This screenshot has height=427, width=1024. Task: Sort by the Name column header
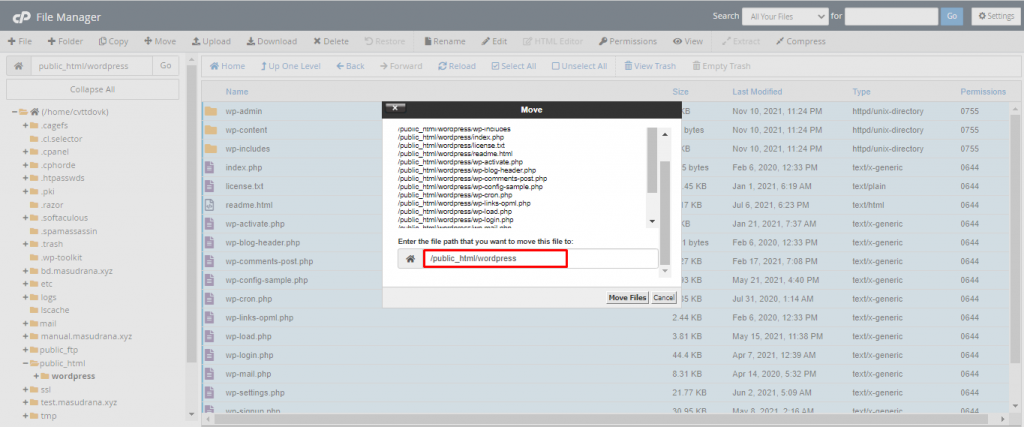click(237, 92)
